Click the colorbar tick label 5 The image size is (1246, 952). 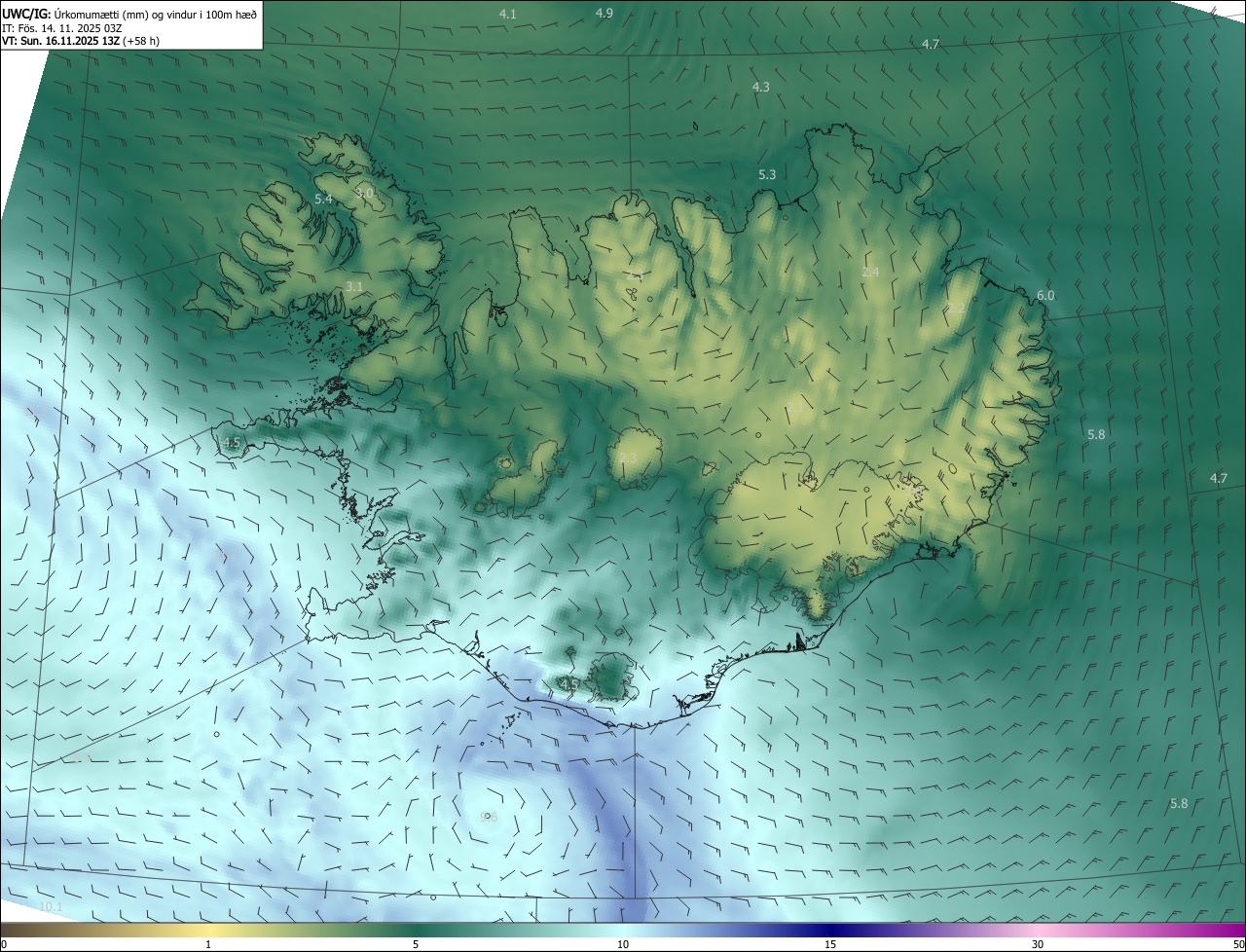pyautogui.click(x=416, y=944)
